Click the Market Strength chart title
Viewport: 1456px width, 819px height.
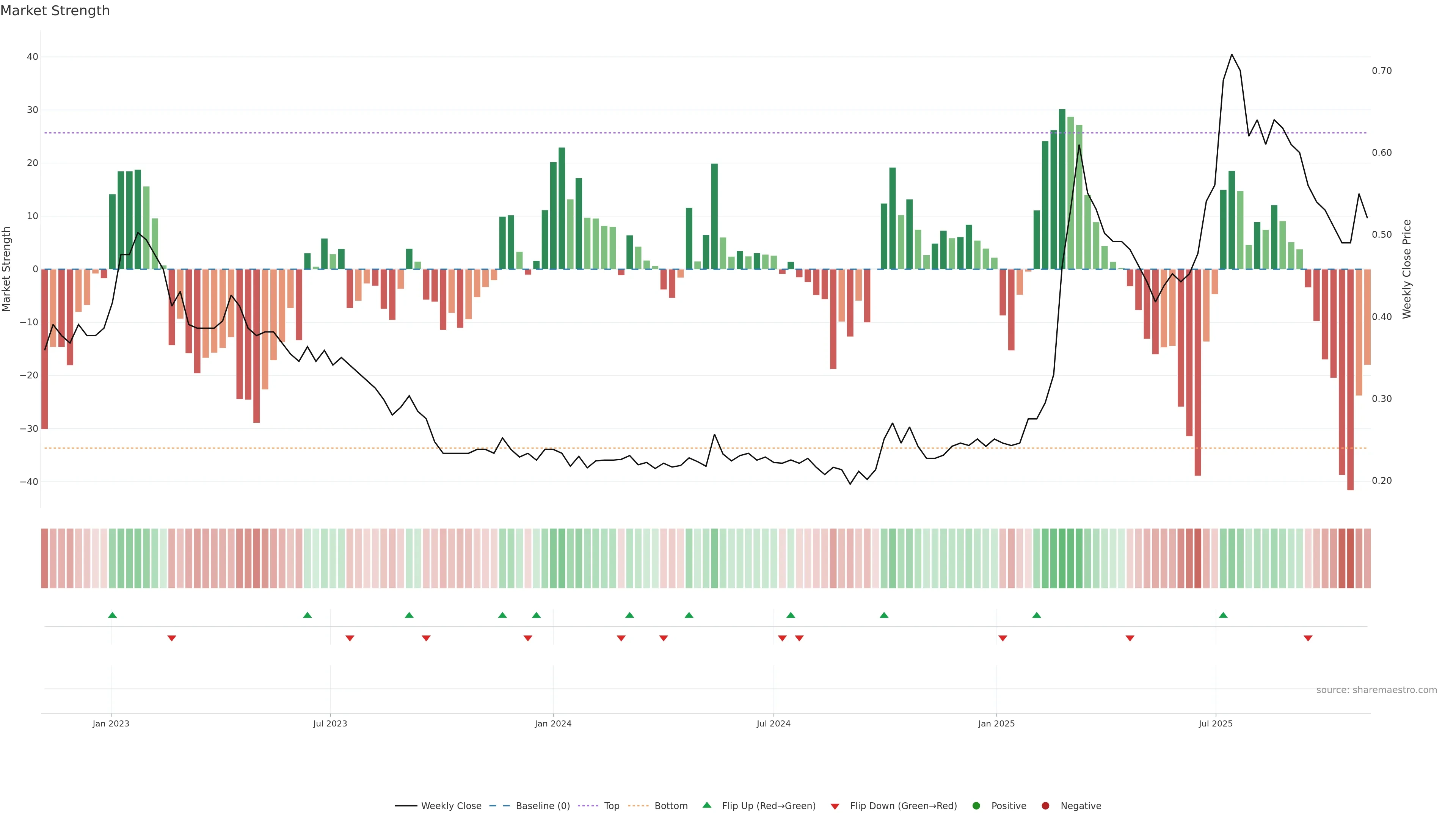pos(55,11)
